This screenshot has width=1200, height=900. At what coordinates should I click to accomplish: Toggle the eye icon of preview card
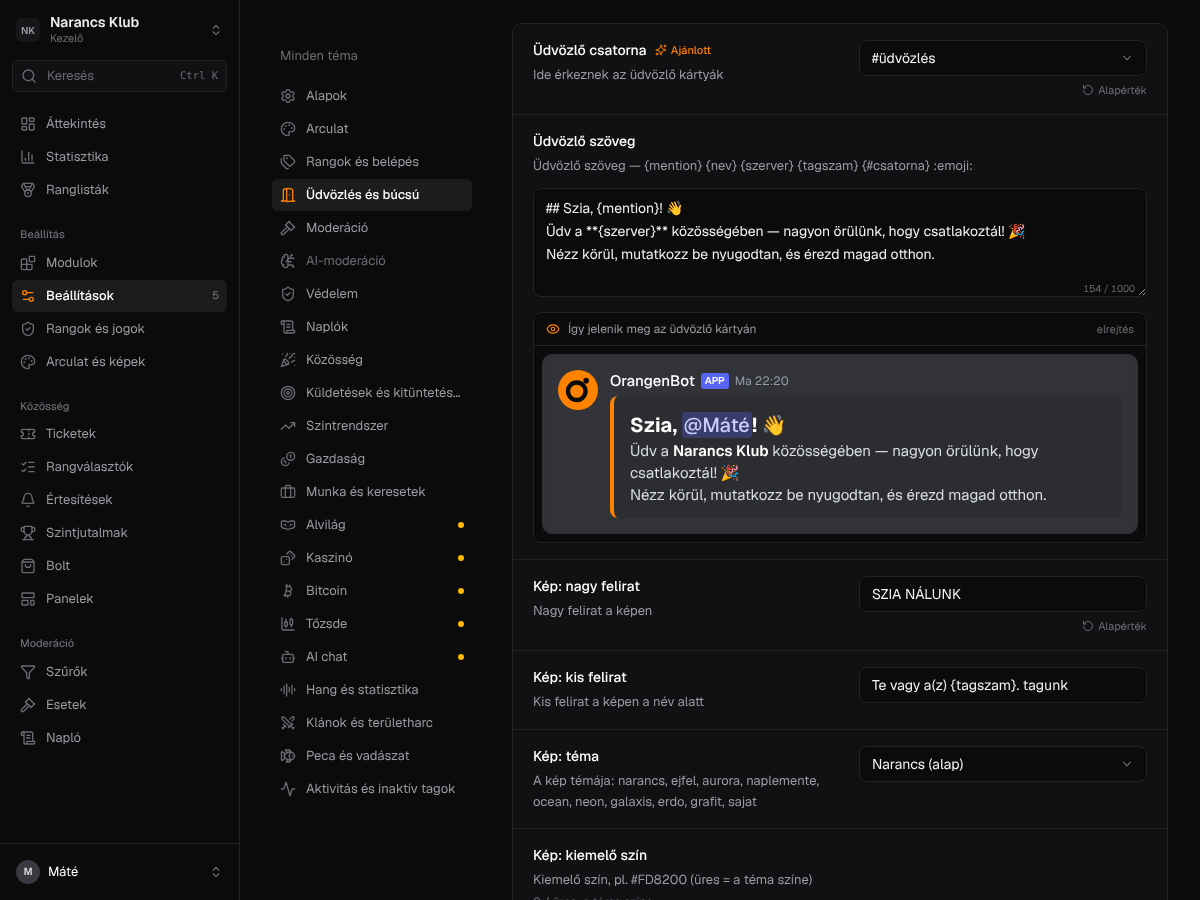click(553, 329)
